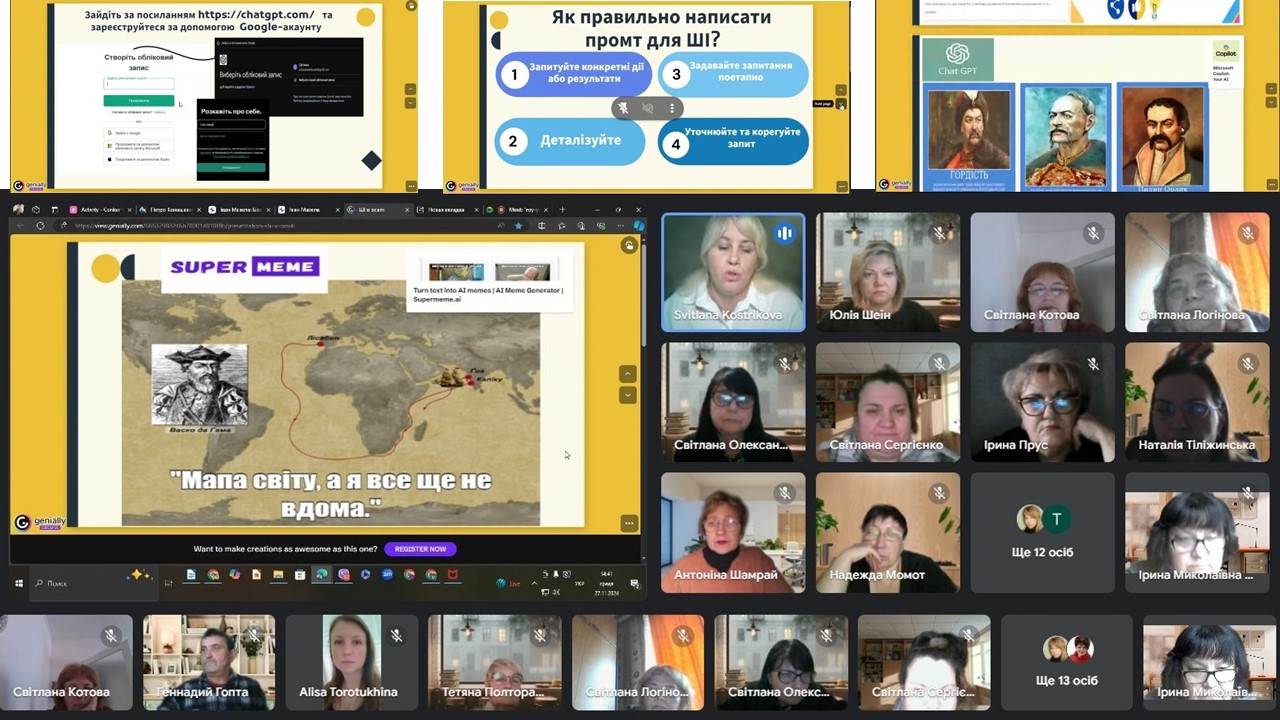Click the Windows Start button
Screen dimensions: 1280x720
[19, 582]
